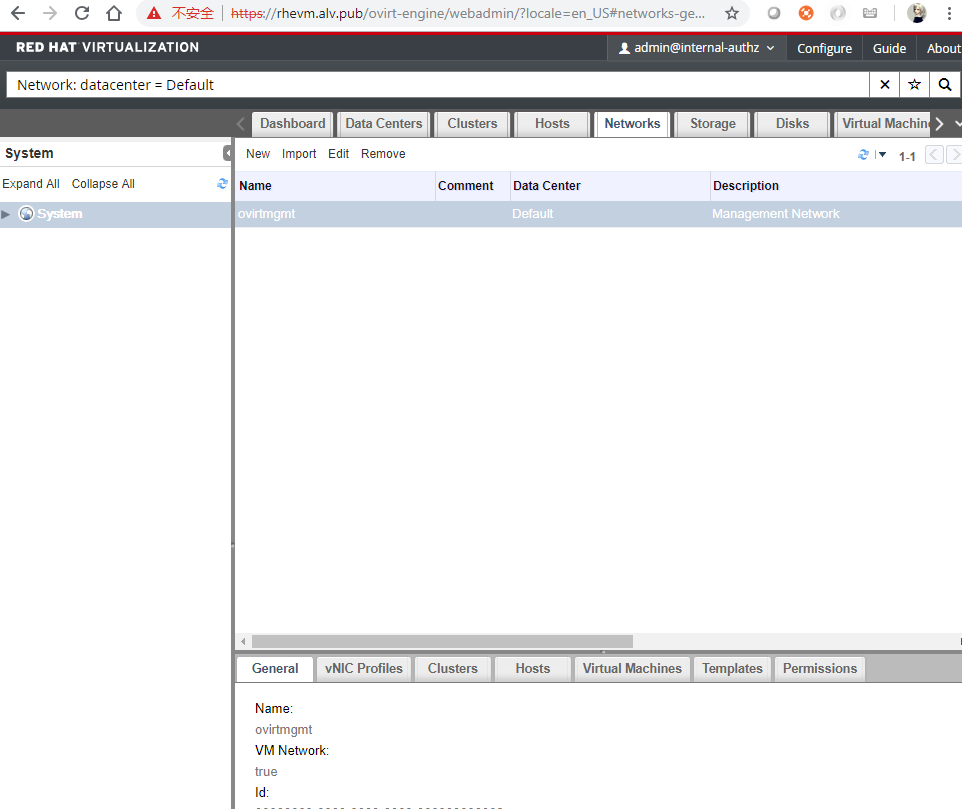This screenshot has height=809, width=962.
Task: Go forward using browser forward arrow
Action: [x=50, y=13]
